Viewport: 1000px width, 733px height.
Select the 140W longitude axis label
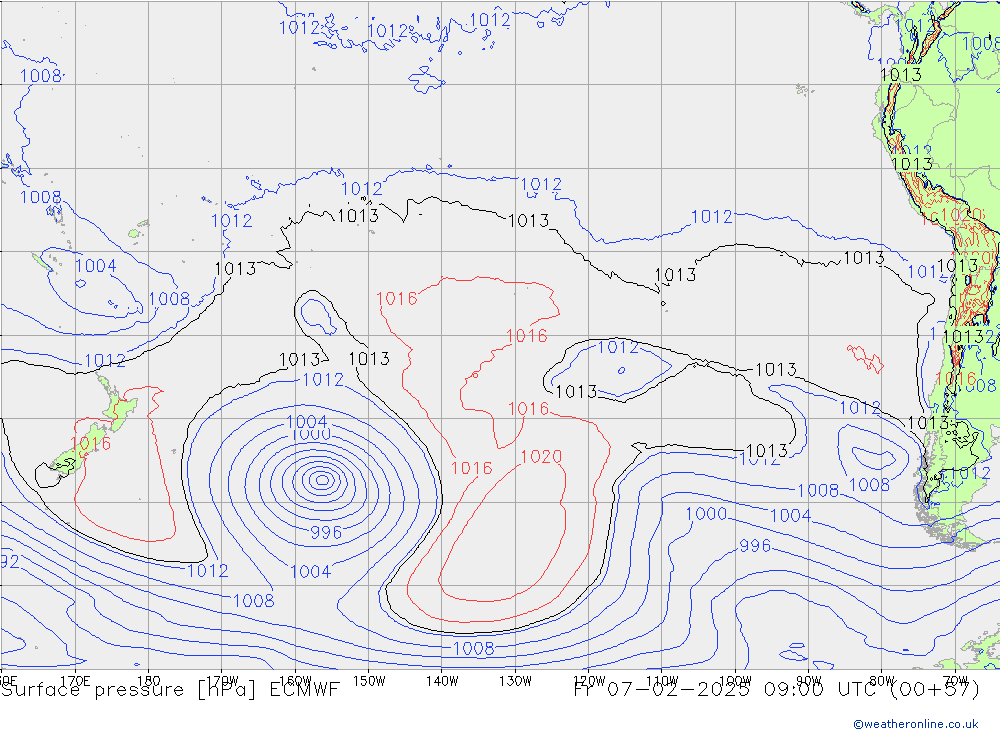[x=442, y=681]
